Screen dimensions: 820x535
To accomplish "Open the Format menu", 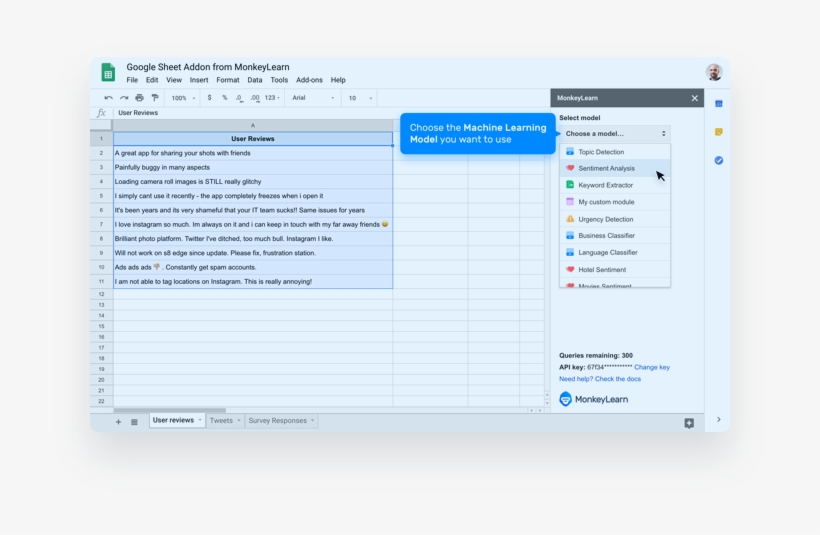I will click(227, 80).
